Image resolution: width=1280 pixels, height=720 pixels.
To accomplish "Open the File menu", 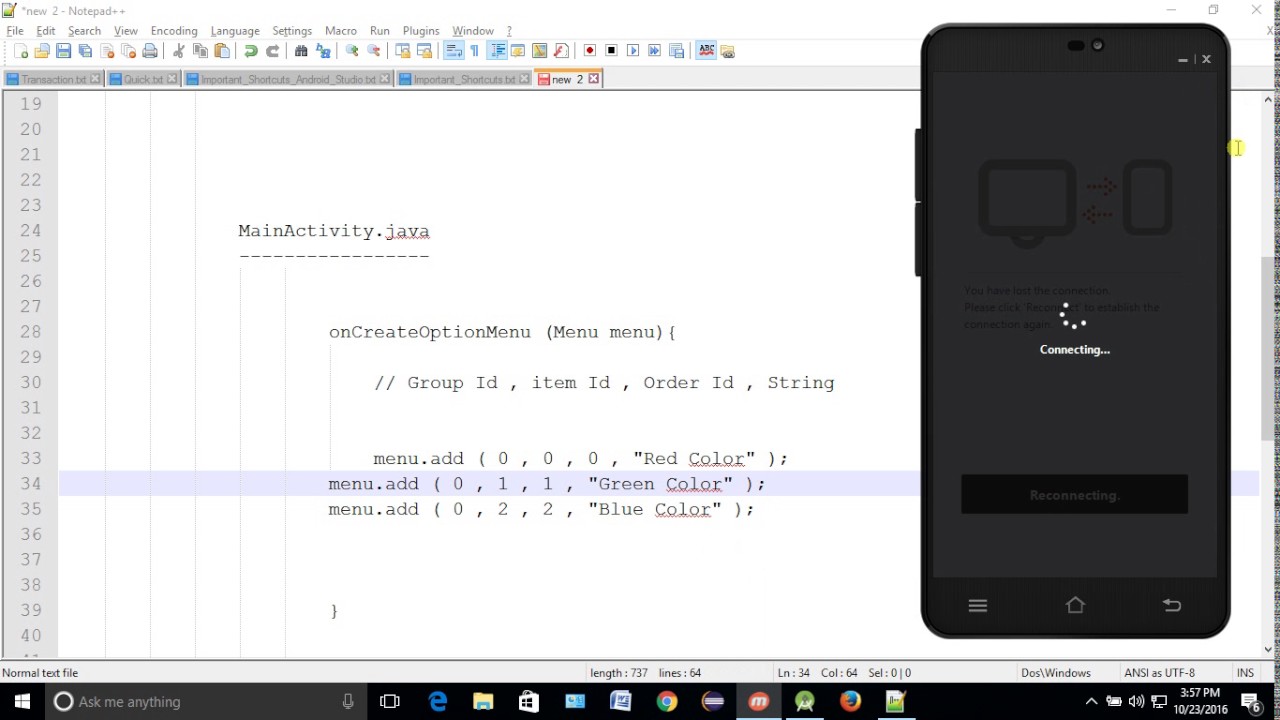I will [15, 31].
